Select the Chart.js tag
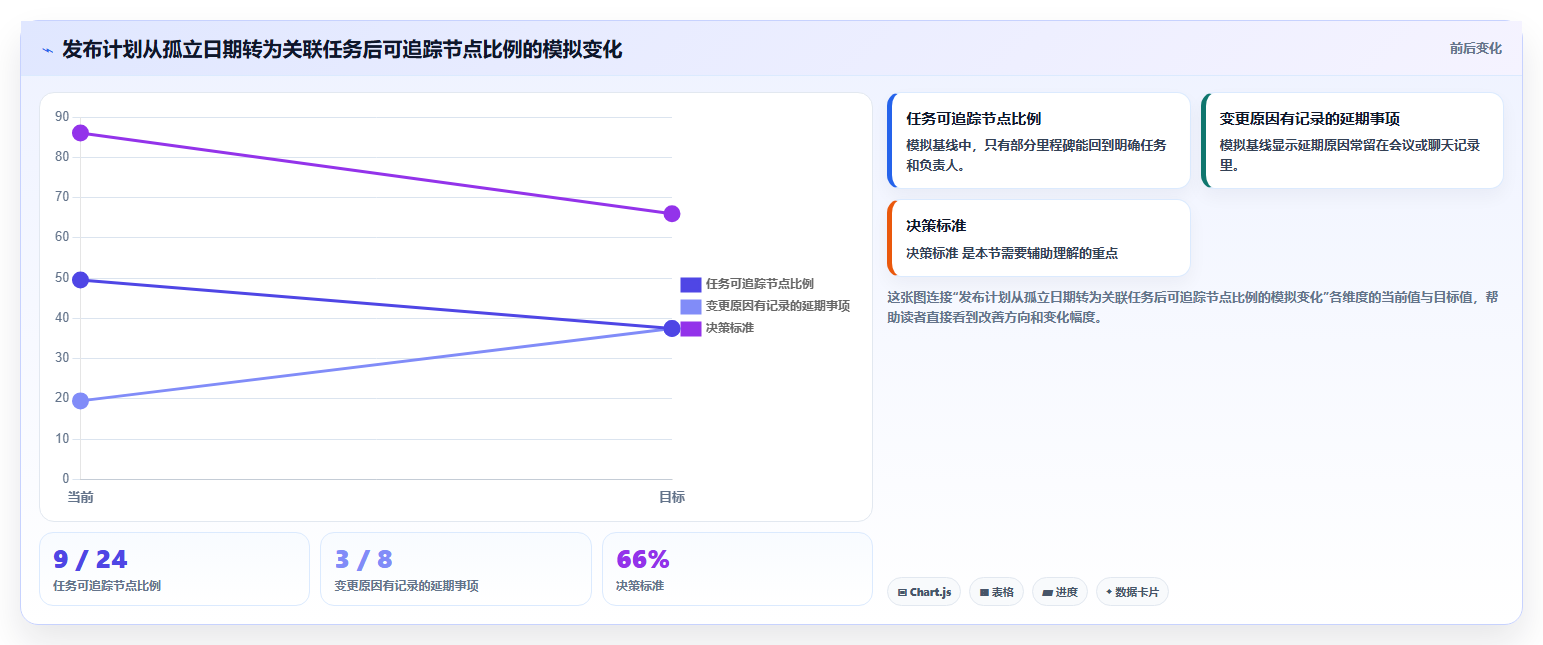Image resolution: width=1543 pixels, height=645 pixels. pos(924,592)
